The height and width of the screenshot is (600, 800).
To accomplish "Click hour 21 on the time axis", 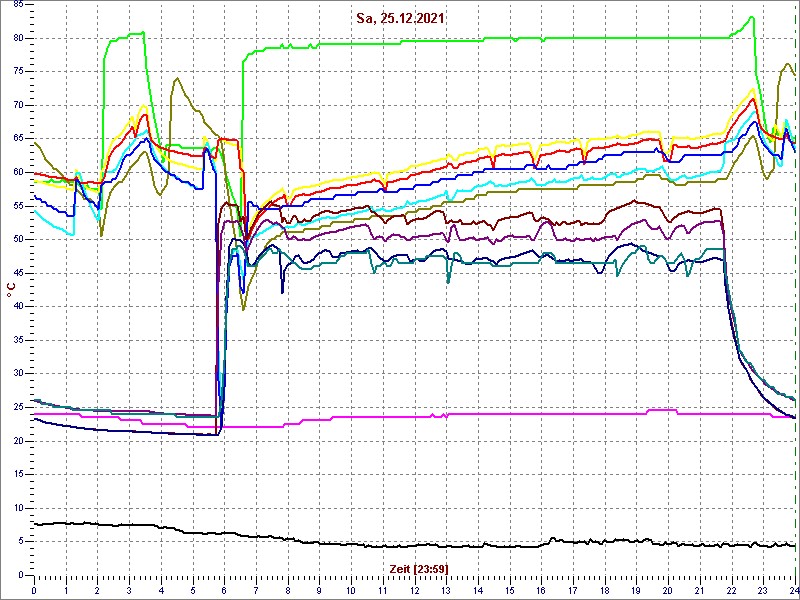I will 699,589.
